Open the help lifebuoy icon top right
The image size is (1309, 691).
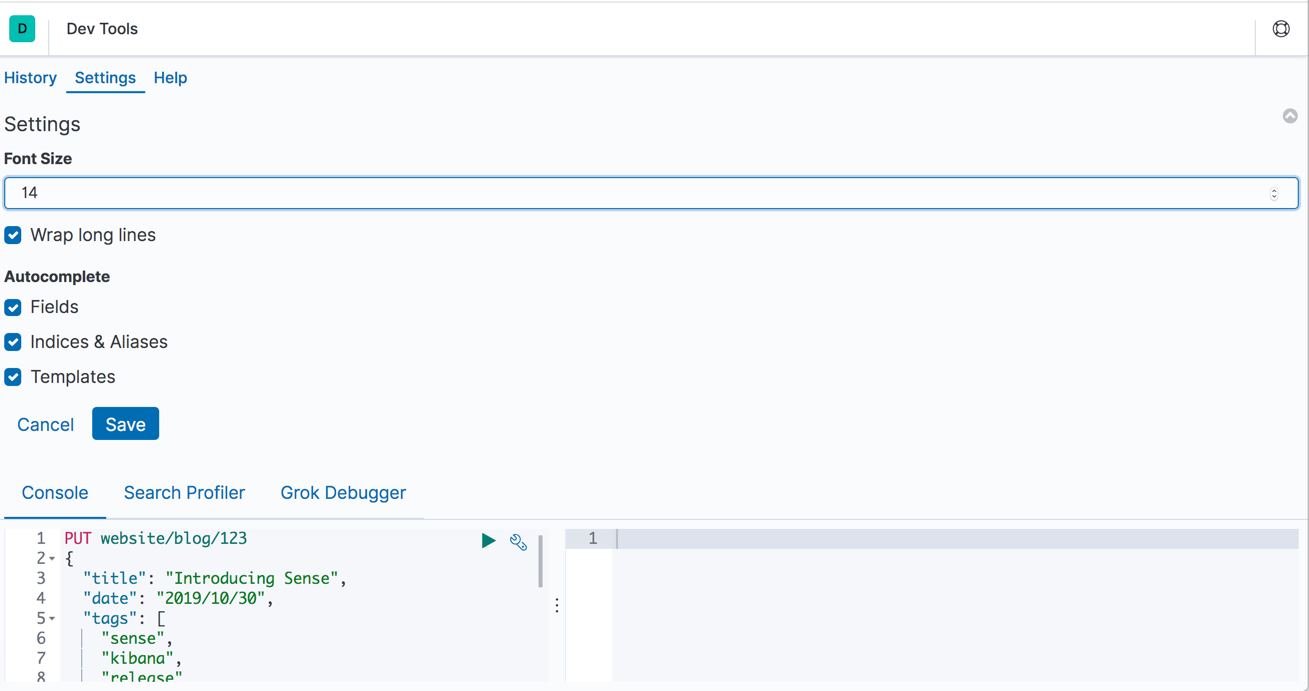click(1281, 29)
